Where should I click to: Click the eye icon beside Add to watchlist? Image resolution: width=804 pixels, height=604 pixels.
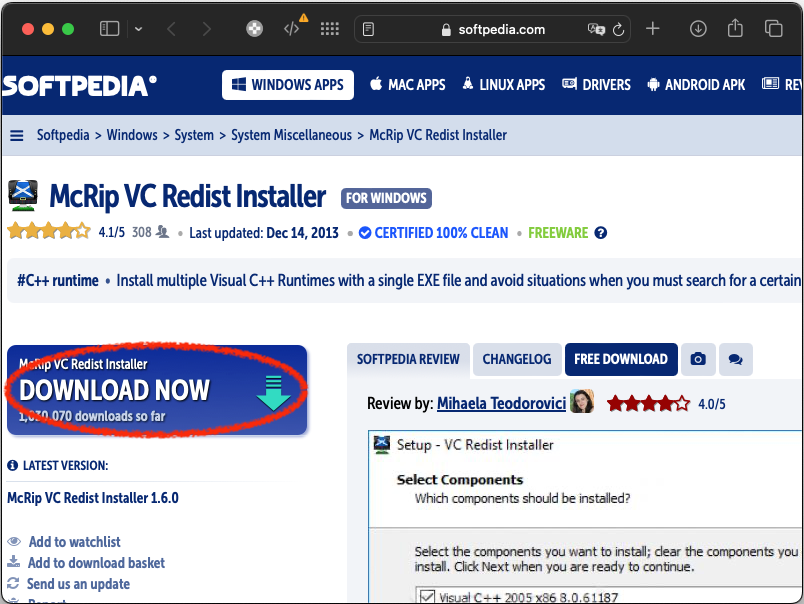(14, 541)
